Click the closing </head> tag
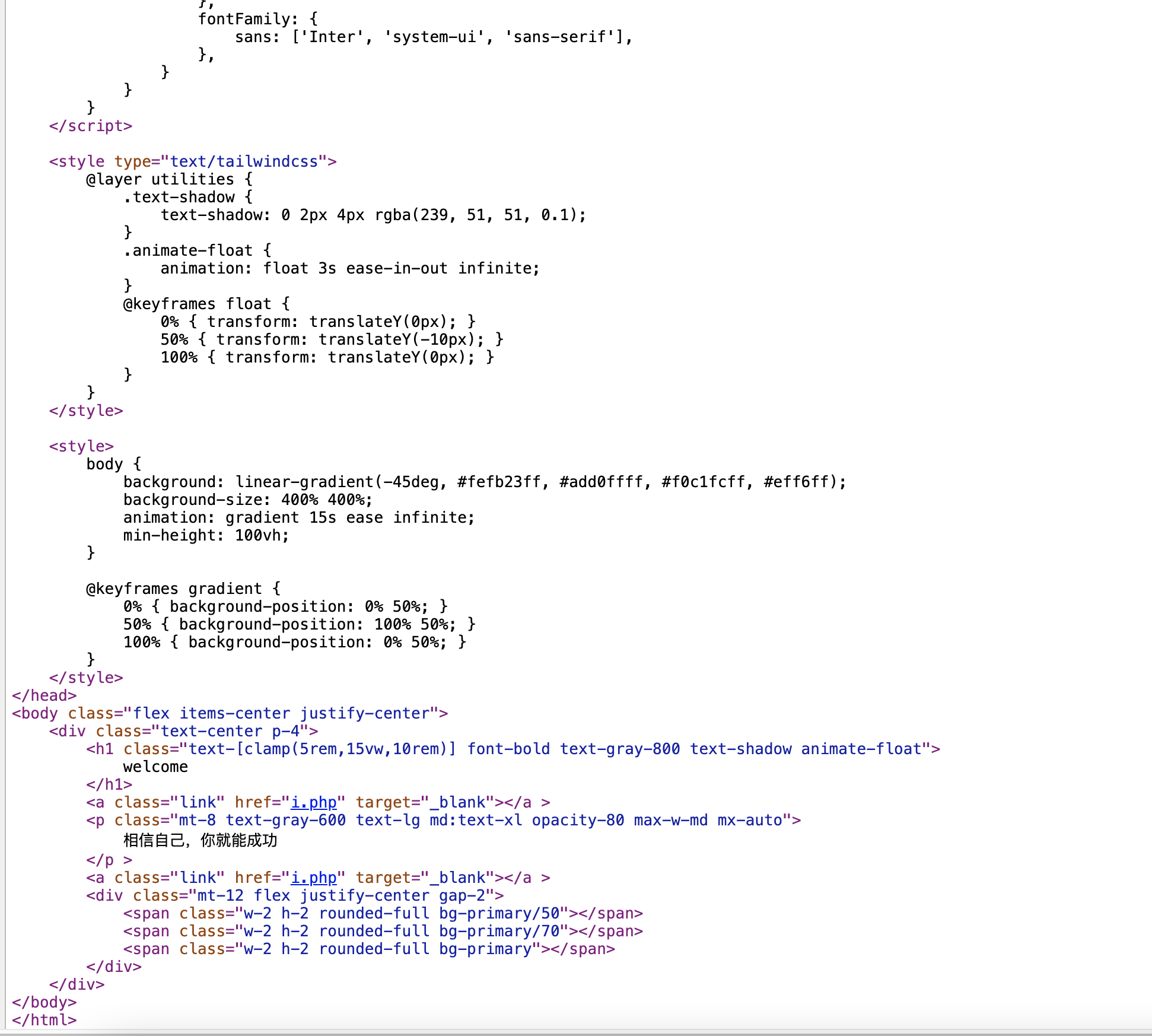The image size is (1152, 1036). point(44,695)
